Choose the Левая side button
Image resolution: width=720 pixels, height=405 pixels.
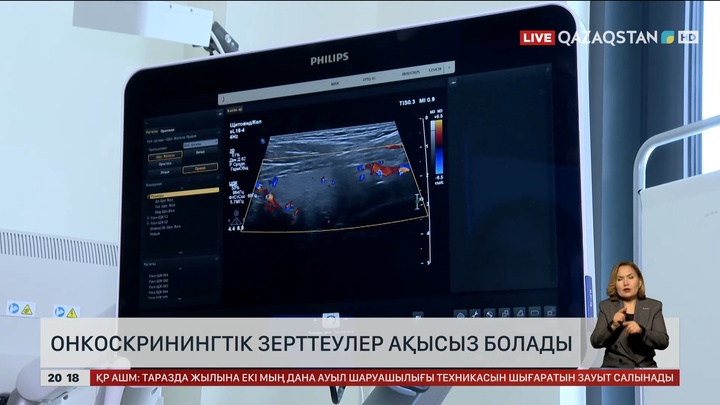[165, 172]
